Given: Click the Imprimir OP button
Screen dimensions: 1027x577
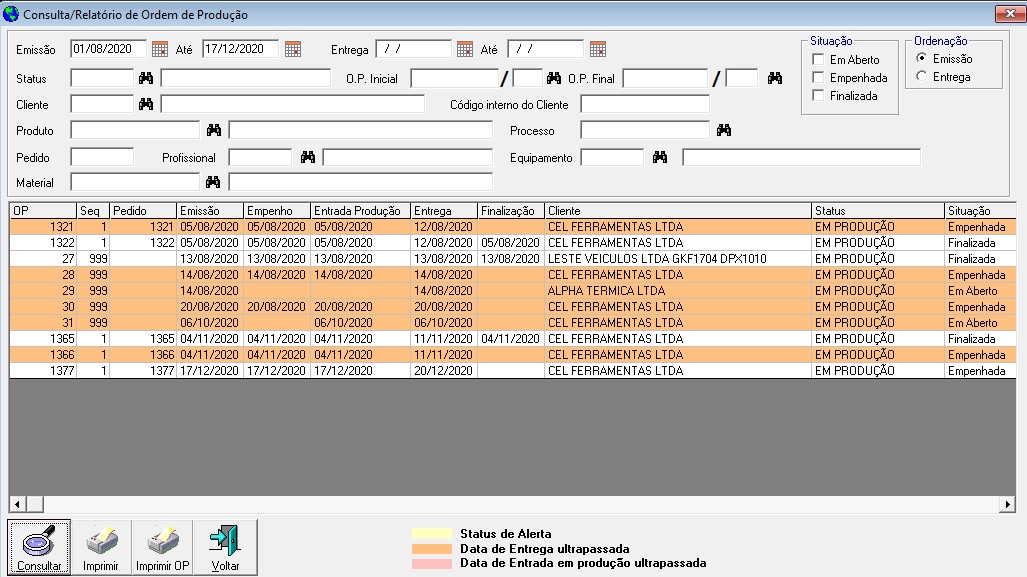Looking at the screenshot, I should click(x=163, y=548).
